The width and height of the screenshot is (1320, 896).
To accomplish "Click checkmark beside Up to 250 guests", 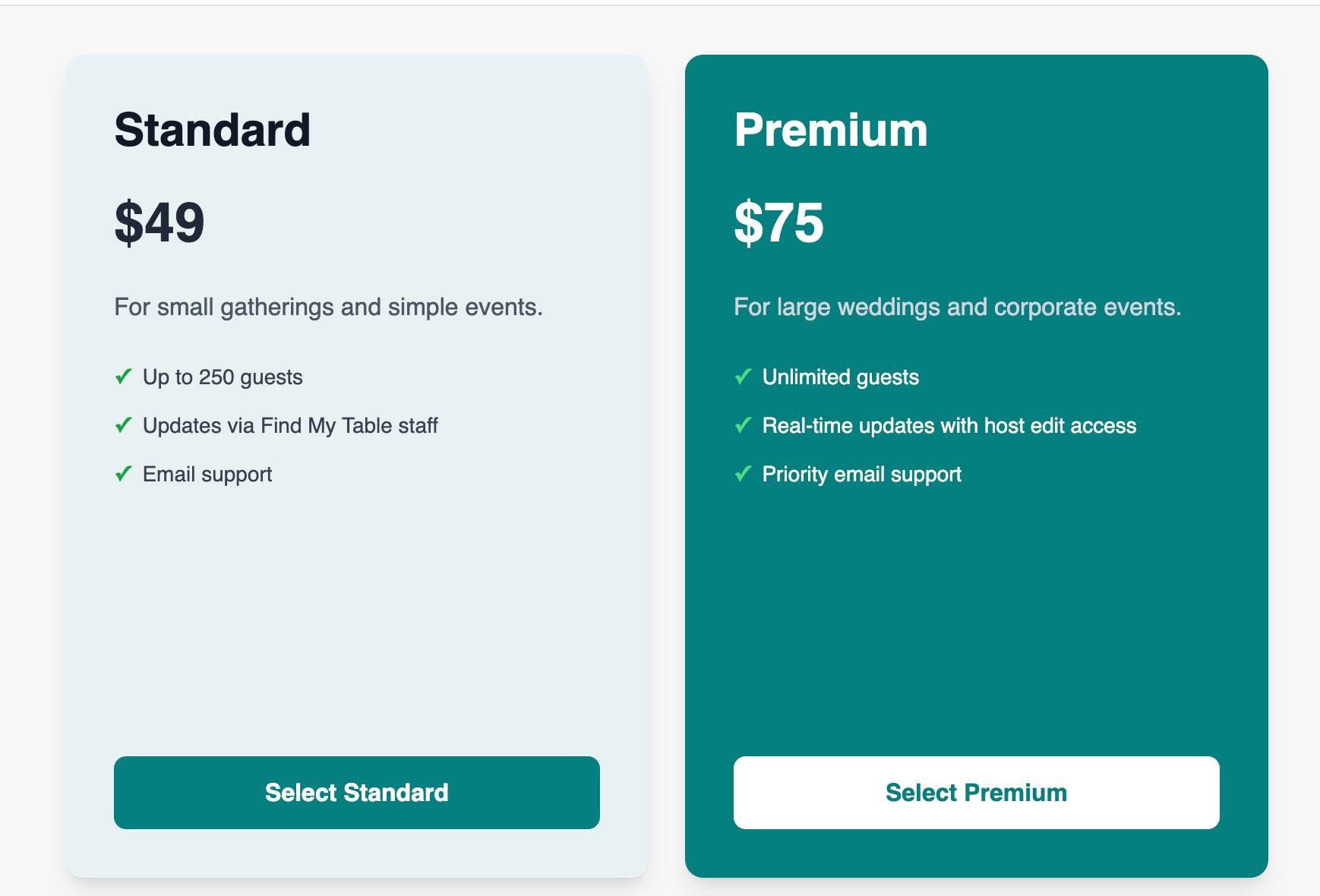I will tap(124, 377).
